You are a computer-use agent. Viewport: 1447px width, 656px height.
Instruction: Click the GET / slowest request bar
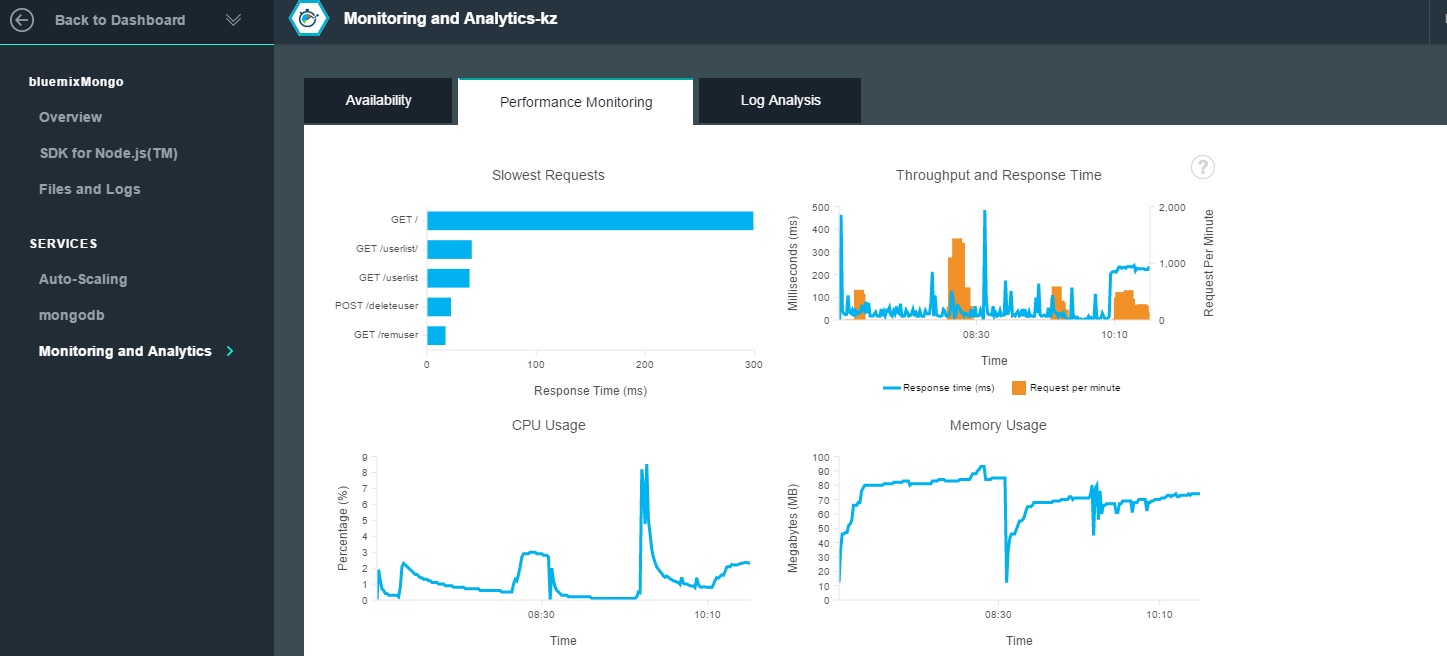tap(590, 221)
